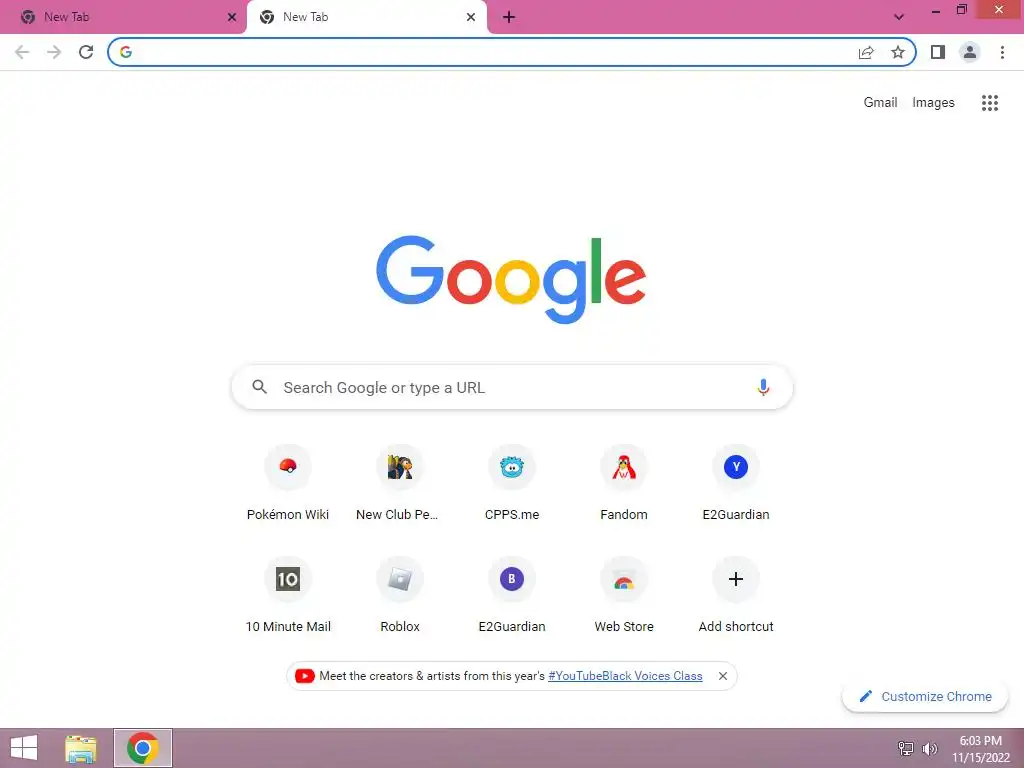Expand the tab search dropdown arrow
This screenshot has width=1024, height=768.
pos(899,17)
